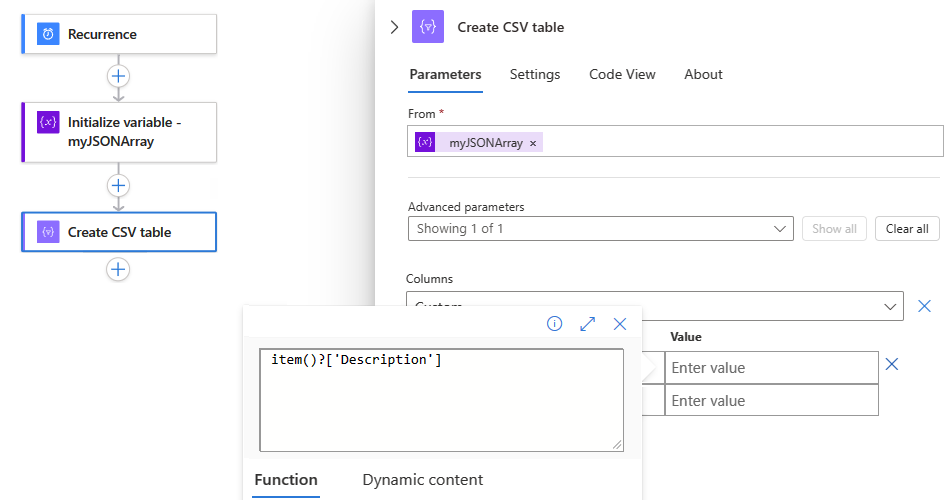Remove the Columns parameter with X

(924, 306)
